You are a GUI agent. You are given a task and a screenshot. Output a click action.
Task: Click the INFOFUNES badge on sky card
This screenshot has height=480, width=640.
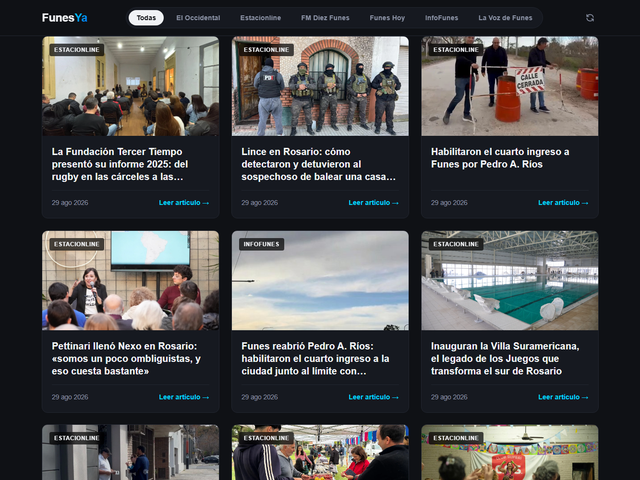coord(261,244)
